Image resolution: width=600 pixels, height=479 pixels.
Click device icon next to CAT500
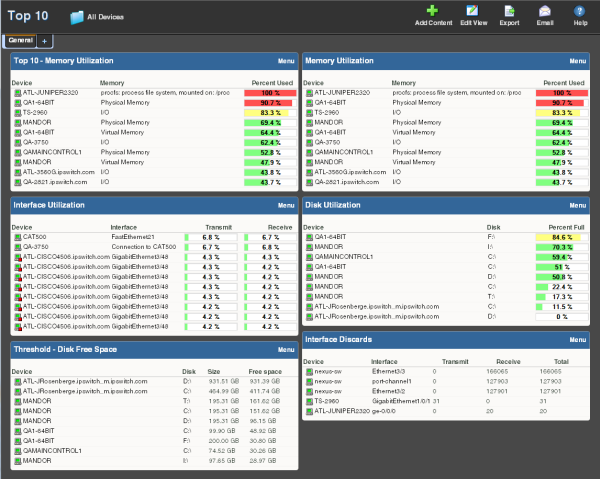(x=18, y=237)
